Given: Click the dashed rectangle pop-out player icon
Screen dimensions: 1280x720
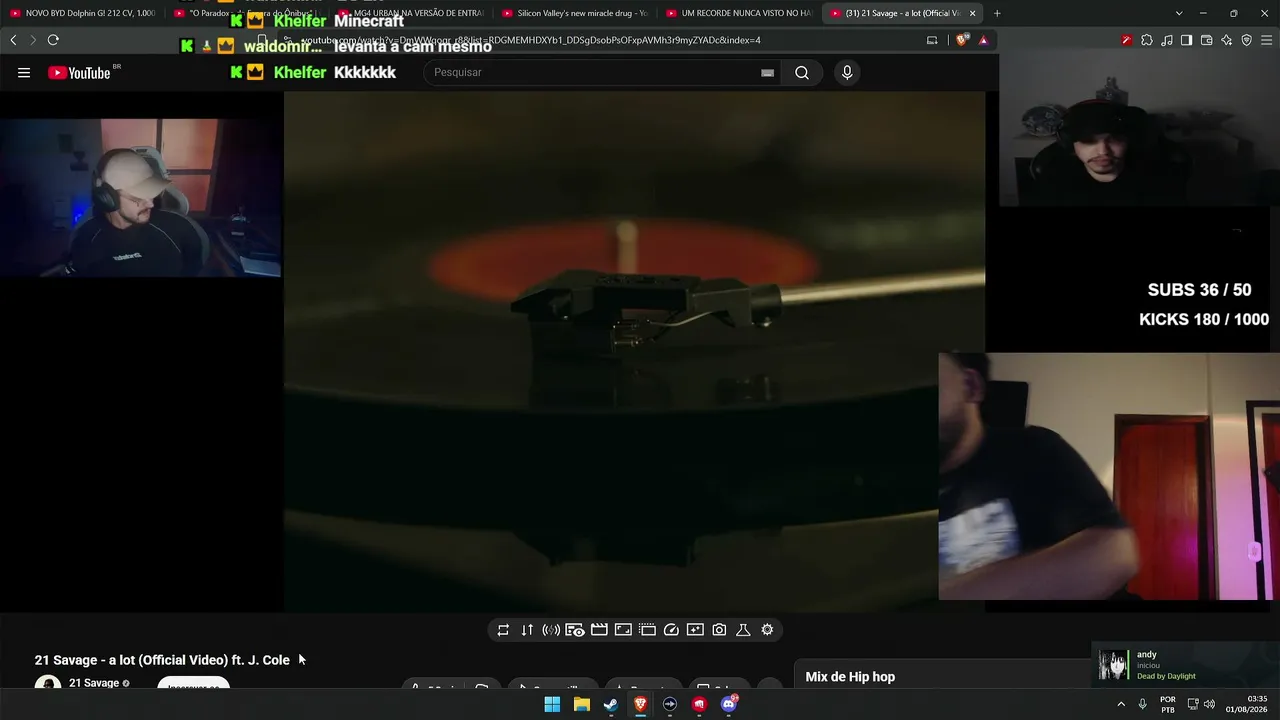Looking at the screenshot, I should pyautogui.click(x=647, y=630).
